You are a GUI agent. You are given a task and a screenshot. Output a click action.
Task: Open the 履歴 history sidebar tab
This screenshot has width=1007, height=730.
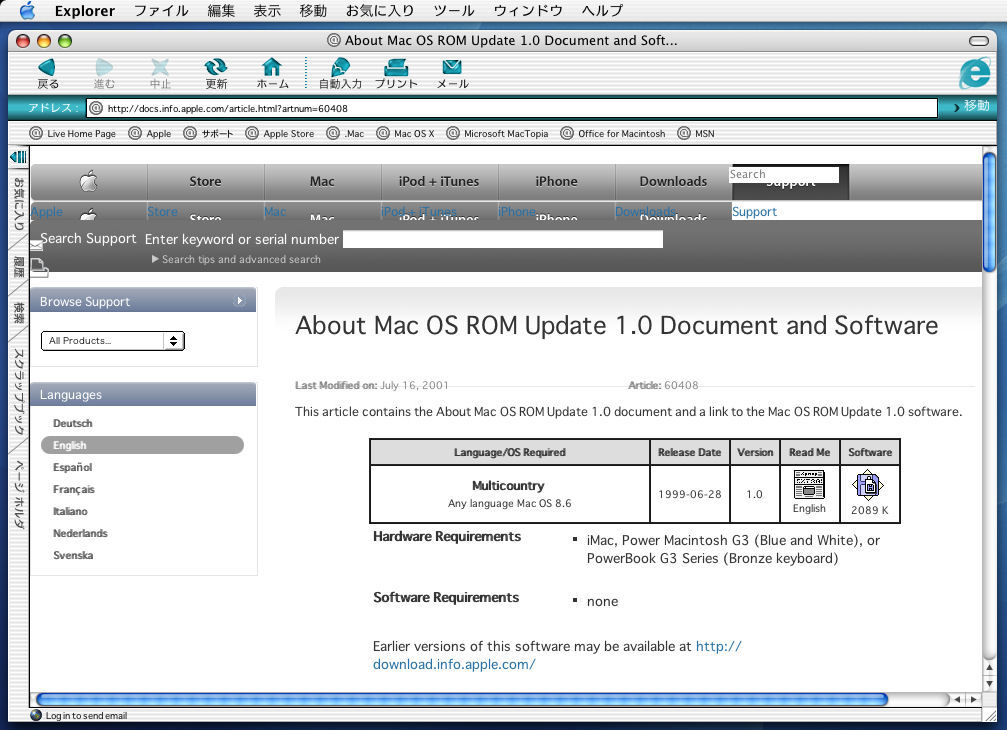click(19, 266)
